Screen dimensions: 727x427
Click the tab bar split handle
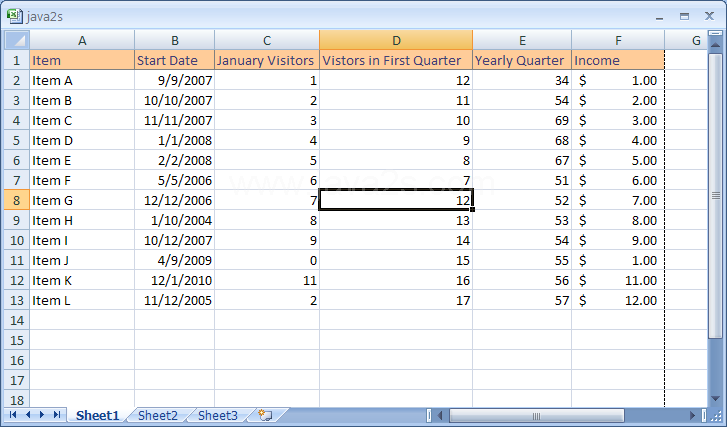(x=429, y=415)
